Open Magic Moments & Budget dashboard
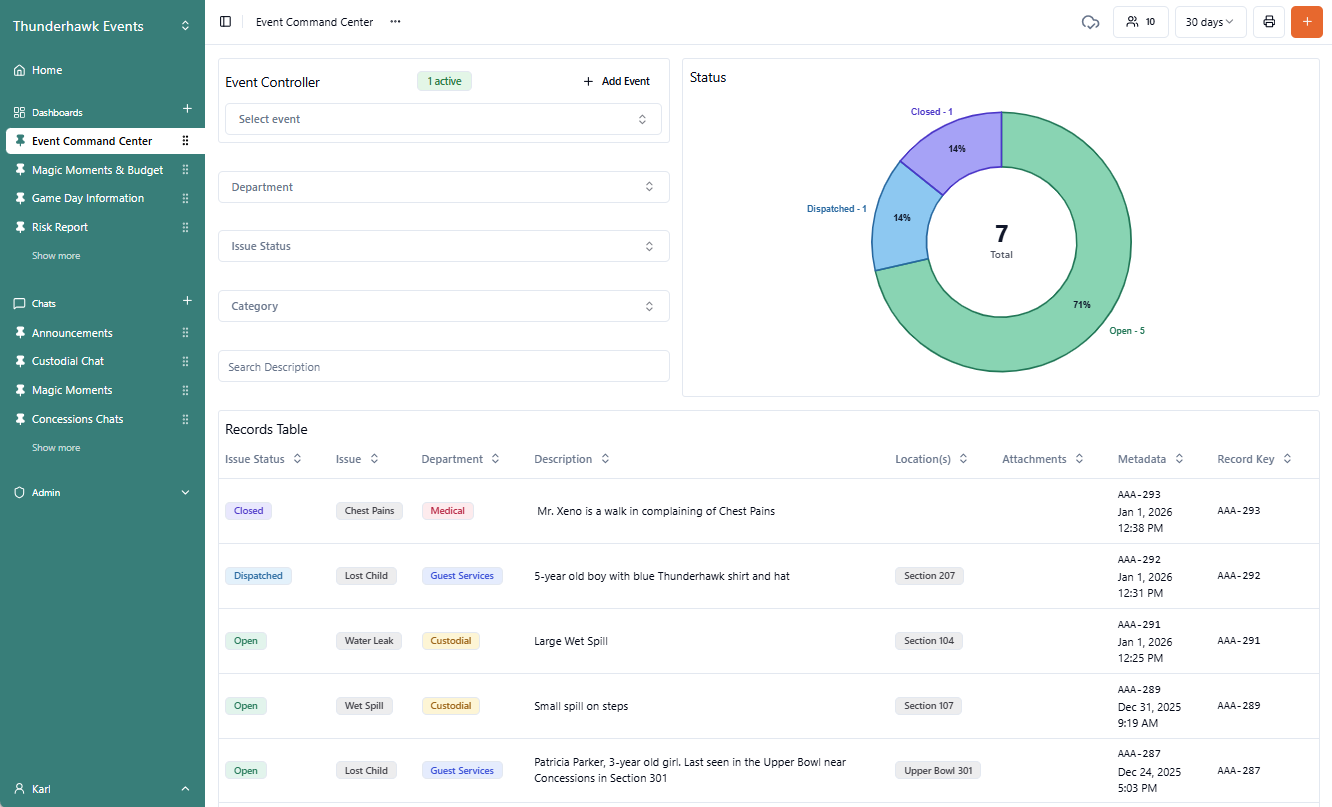Screen dimensions: 1332x807 97,170
